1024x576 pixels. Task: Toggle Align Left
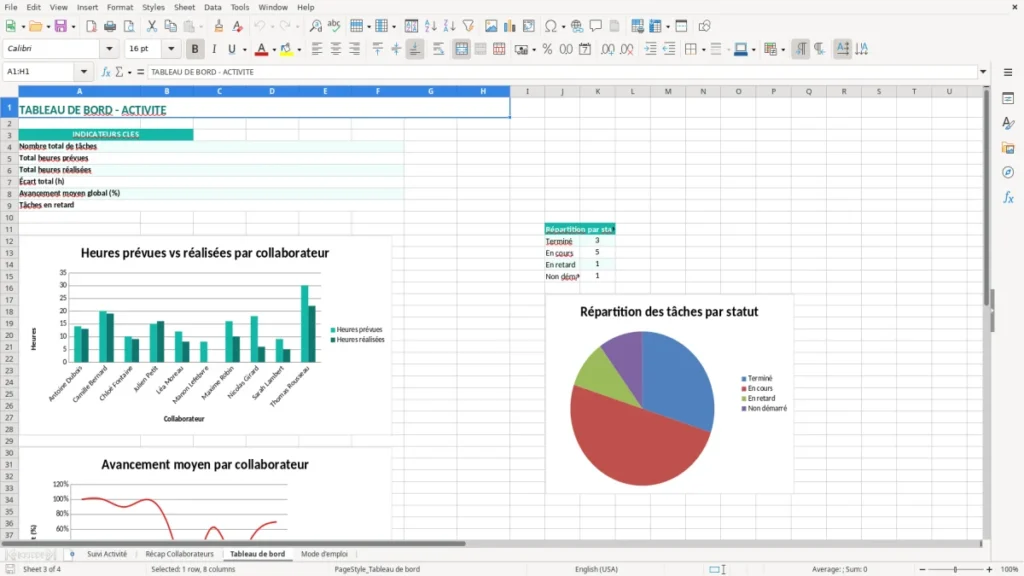(317, 49)
